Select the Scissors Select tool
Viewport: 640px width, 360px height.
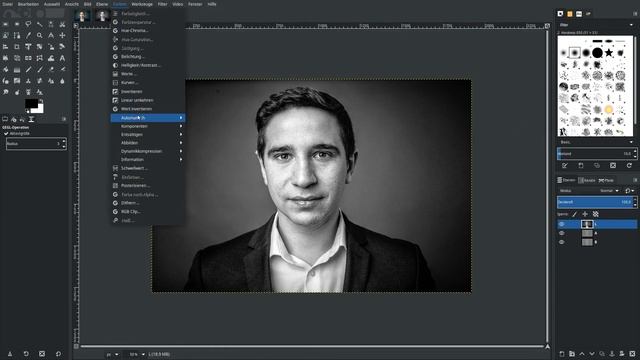62,24
